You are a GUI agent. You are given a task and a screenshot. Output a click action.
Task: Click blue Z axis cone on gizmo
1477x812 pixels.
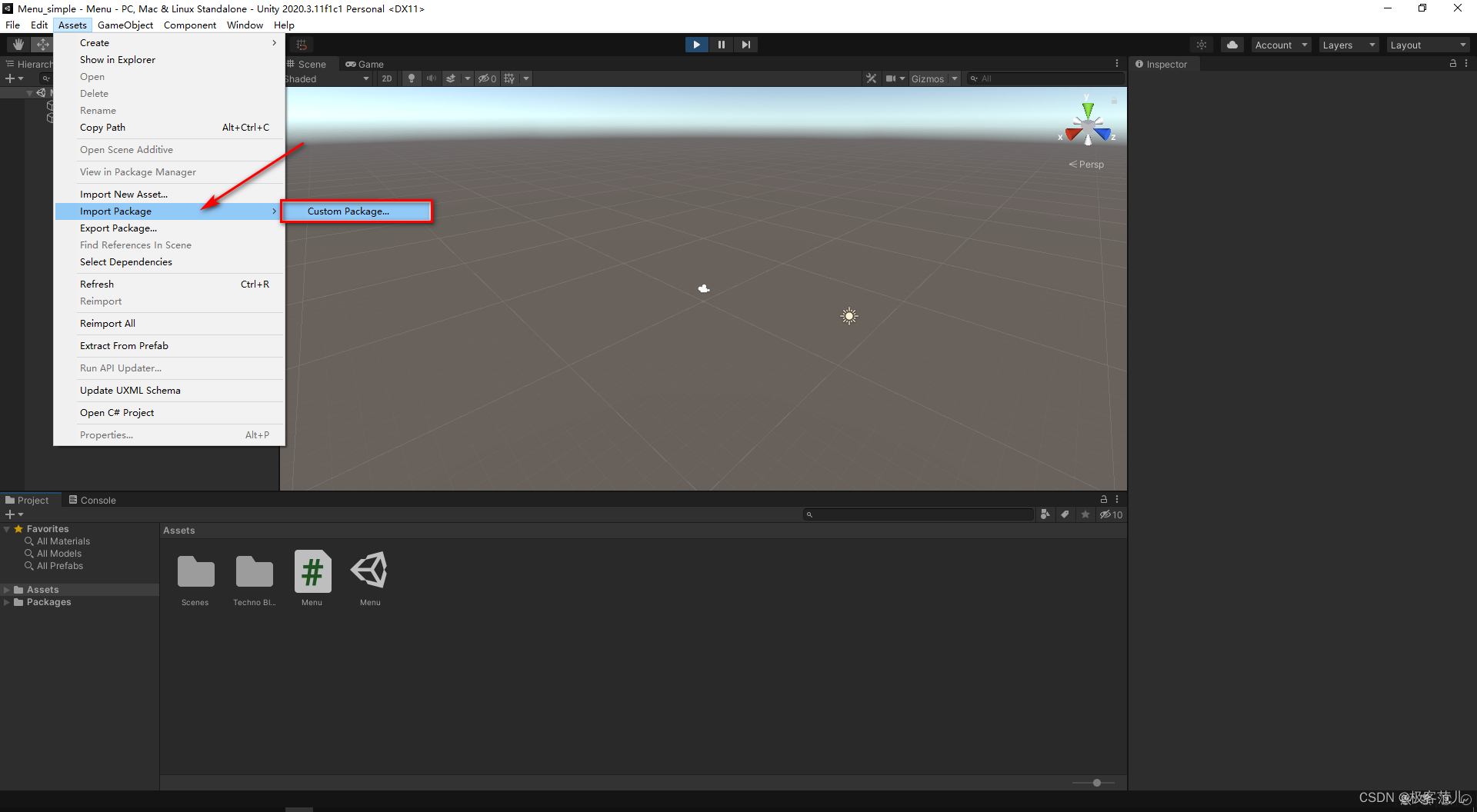[1103, 135]
